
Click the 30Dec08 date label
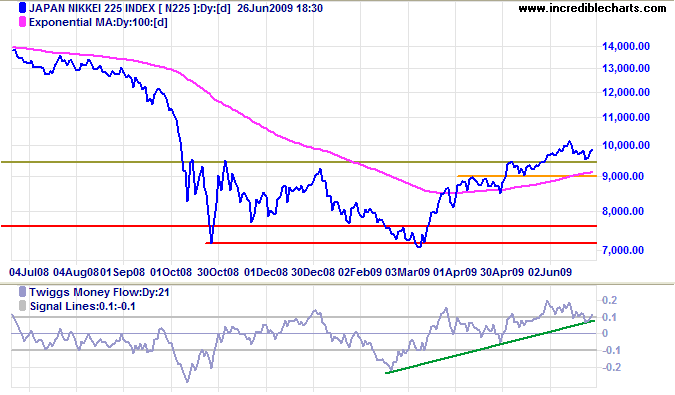[313, 272]
